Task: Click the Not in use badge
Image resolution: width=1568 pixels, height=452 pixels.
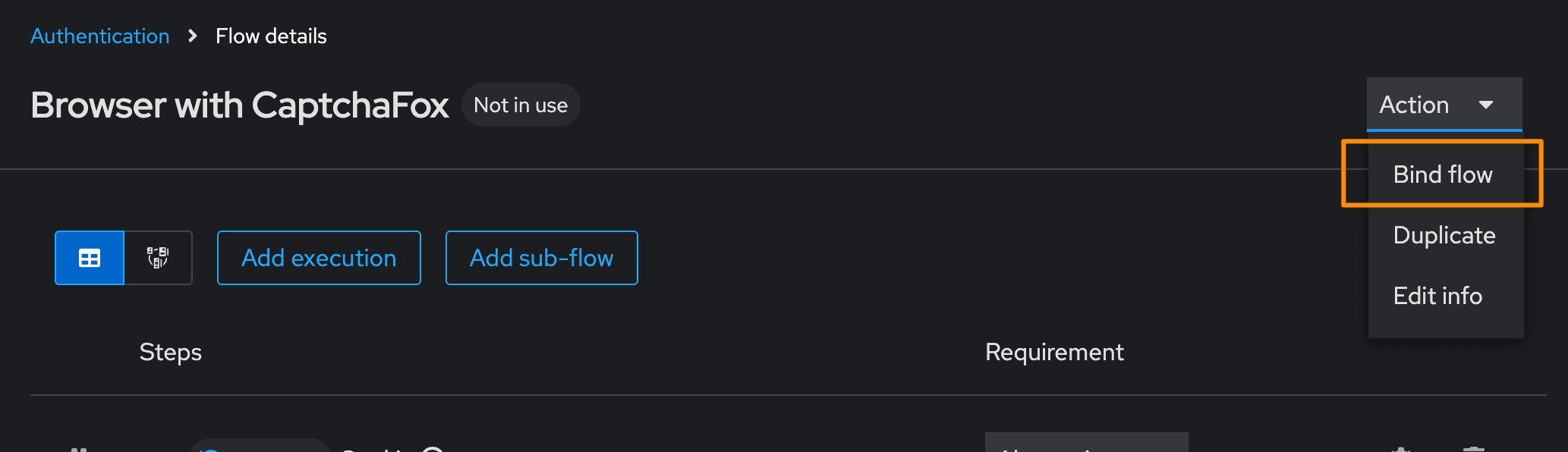Action: pyautogui.click(x=521, y=105)
